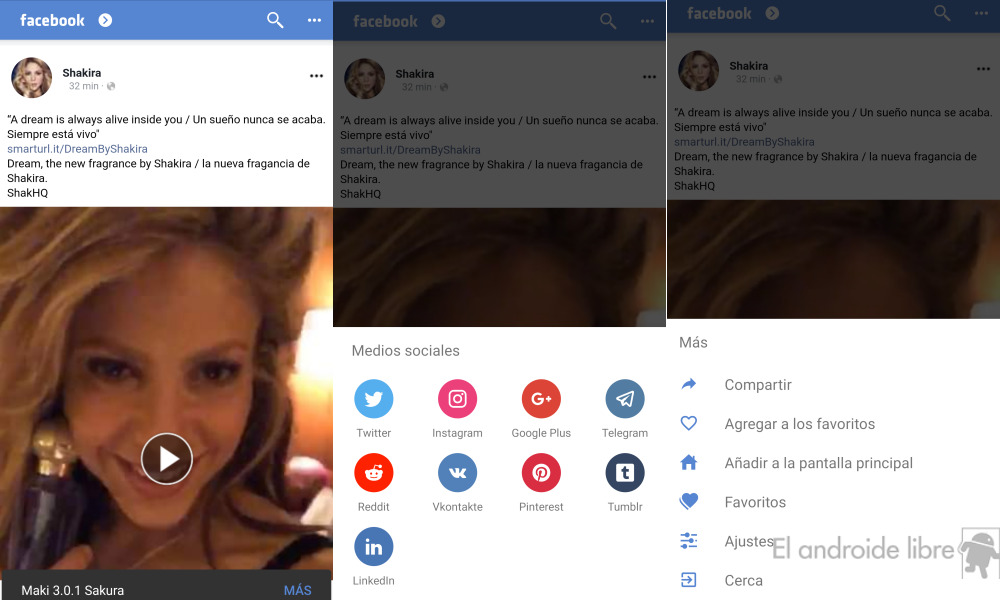Tap the Tumblr icon

(625, 472)
